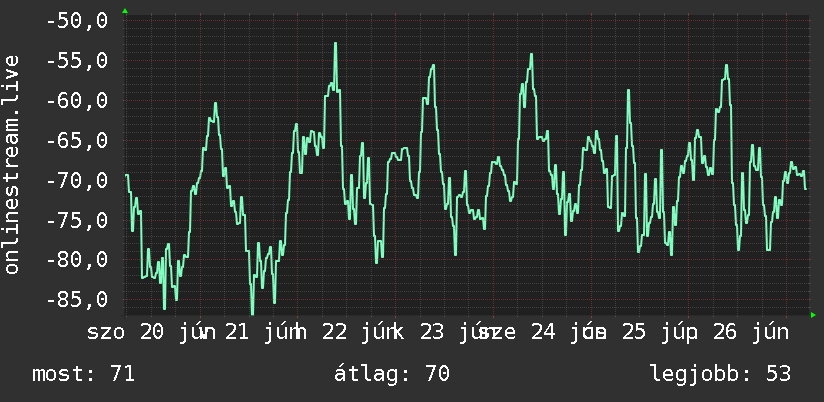Image resolution: width=824 pixels, height=402 pixels.
Task: Click the -65,0 y-axis label
Action: point(77,140)
